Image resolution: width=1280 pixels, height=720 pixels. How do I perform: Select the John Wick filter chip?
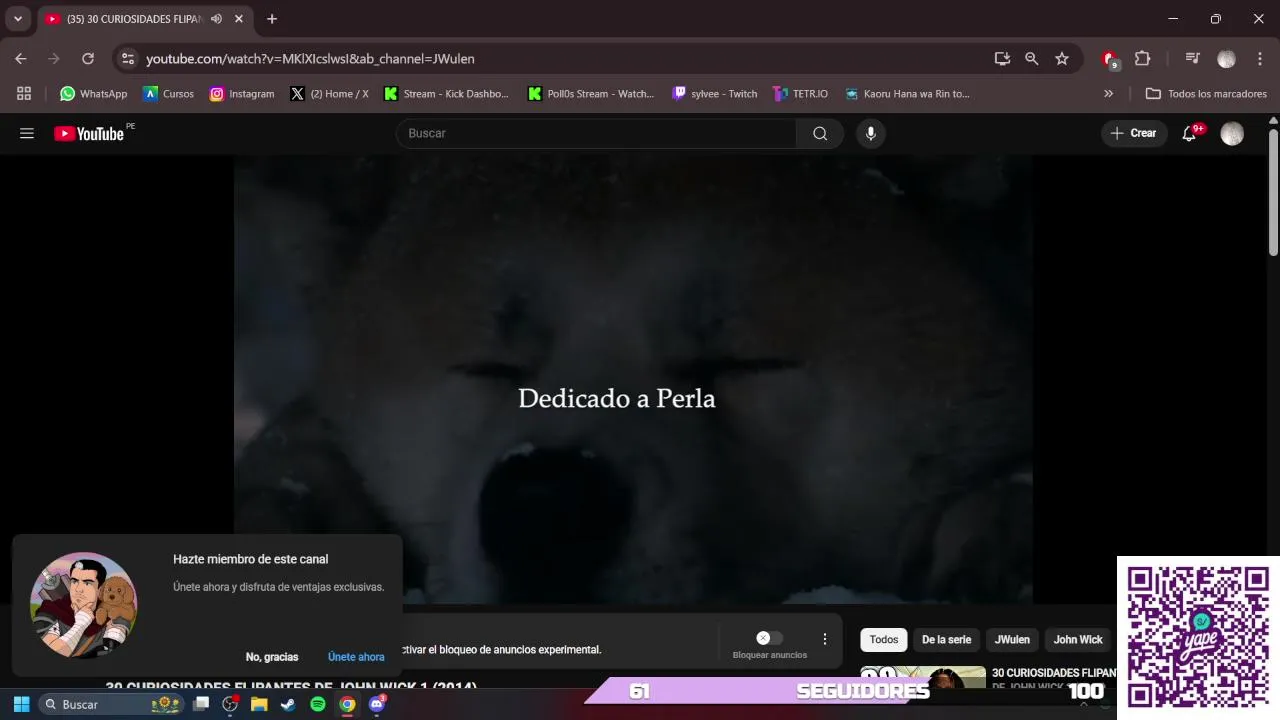coord(1078,640)
